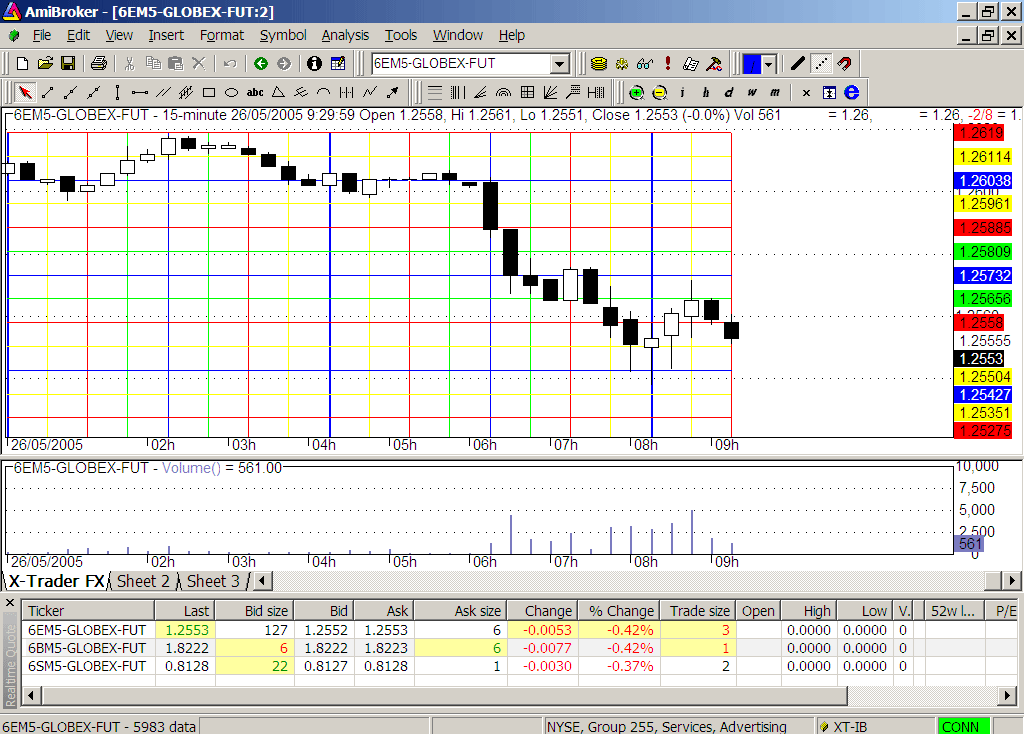Create a new file with the blank page icon
This screenshot has height=734, width=1024.
22,63
